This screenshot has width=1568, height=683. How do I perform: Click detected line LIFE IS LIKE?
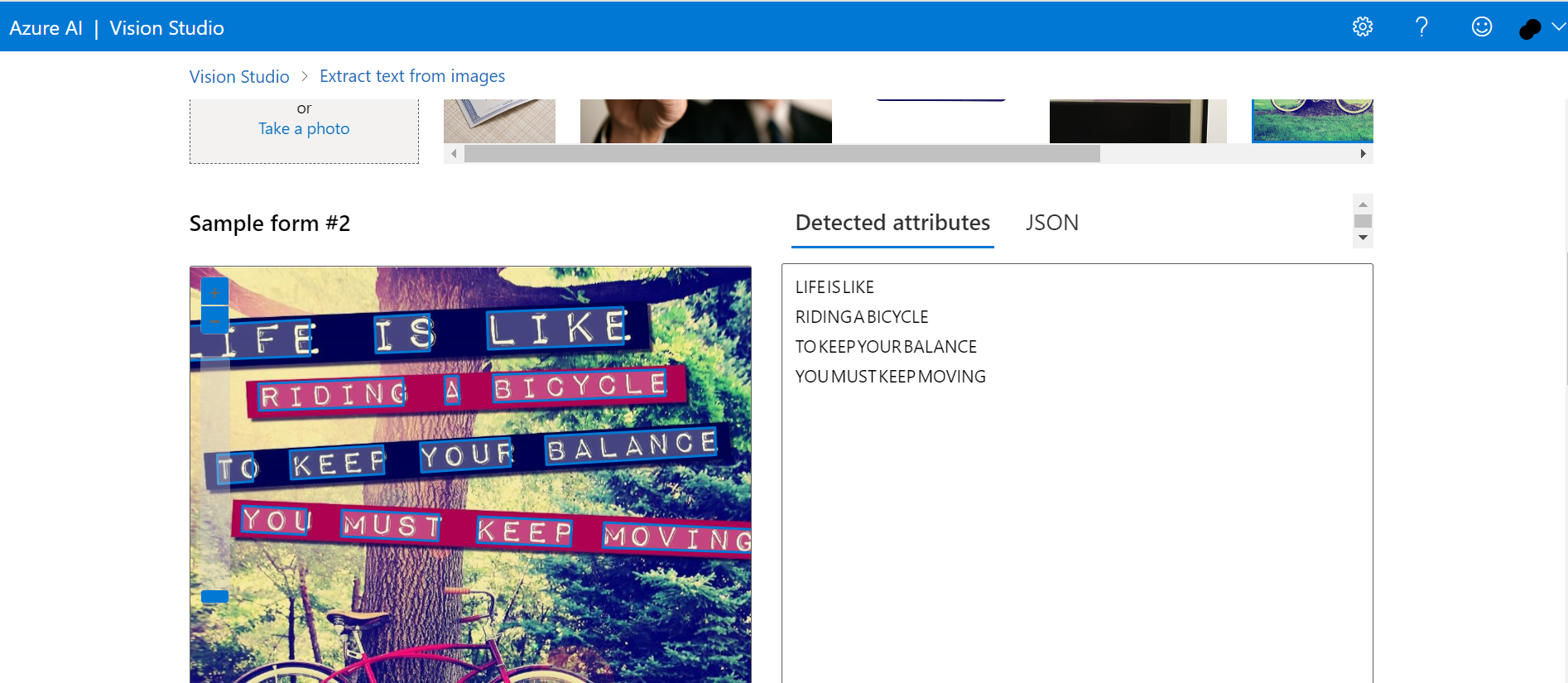coord(835,287)
